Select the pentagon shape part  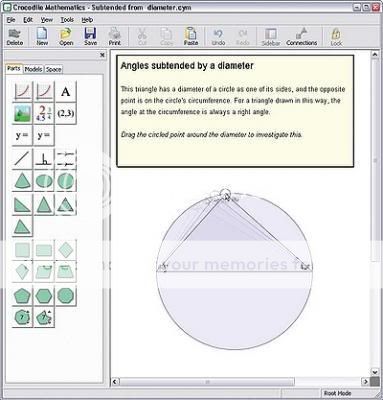click(22, 295)
